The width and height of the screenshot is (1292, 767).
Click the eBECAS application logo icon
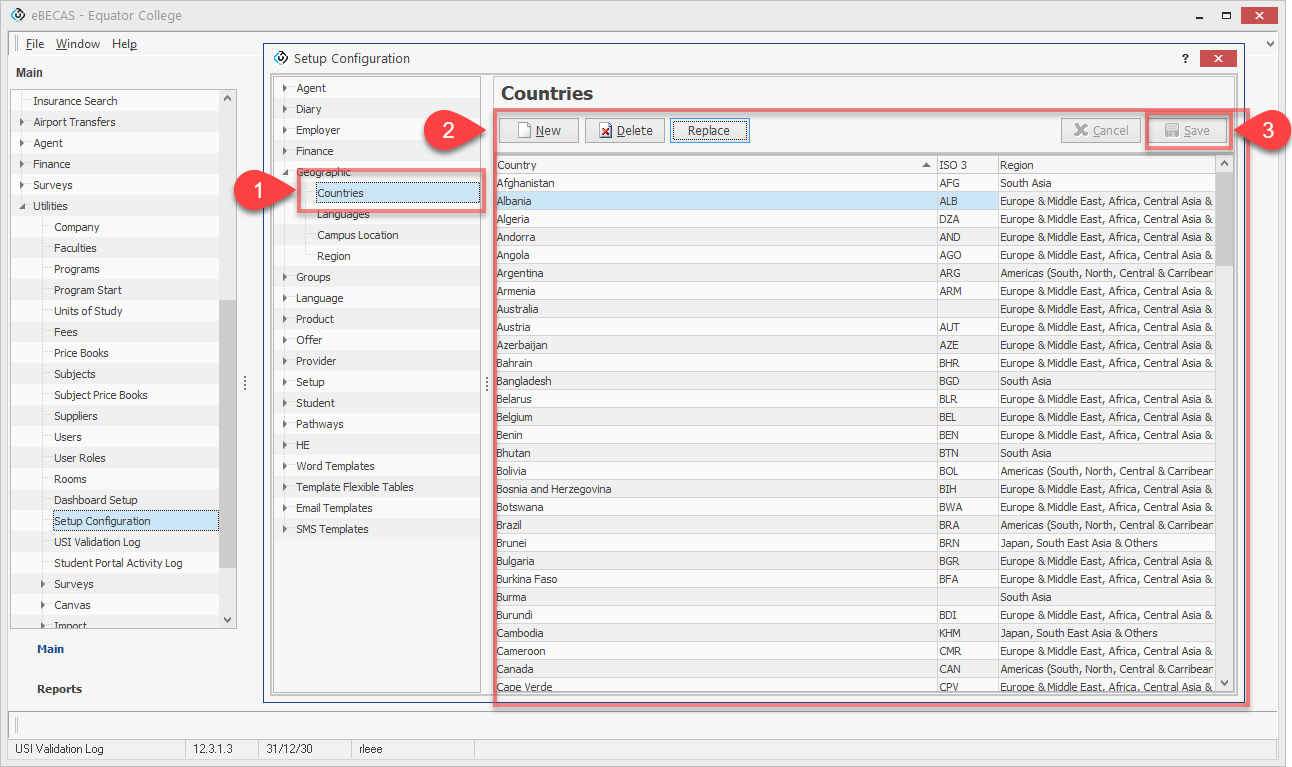[x=17, y=16]
